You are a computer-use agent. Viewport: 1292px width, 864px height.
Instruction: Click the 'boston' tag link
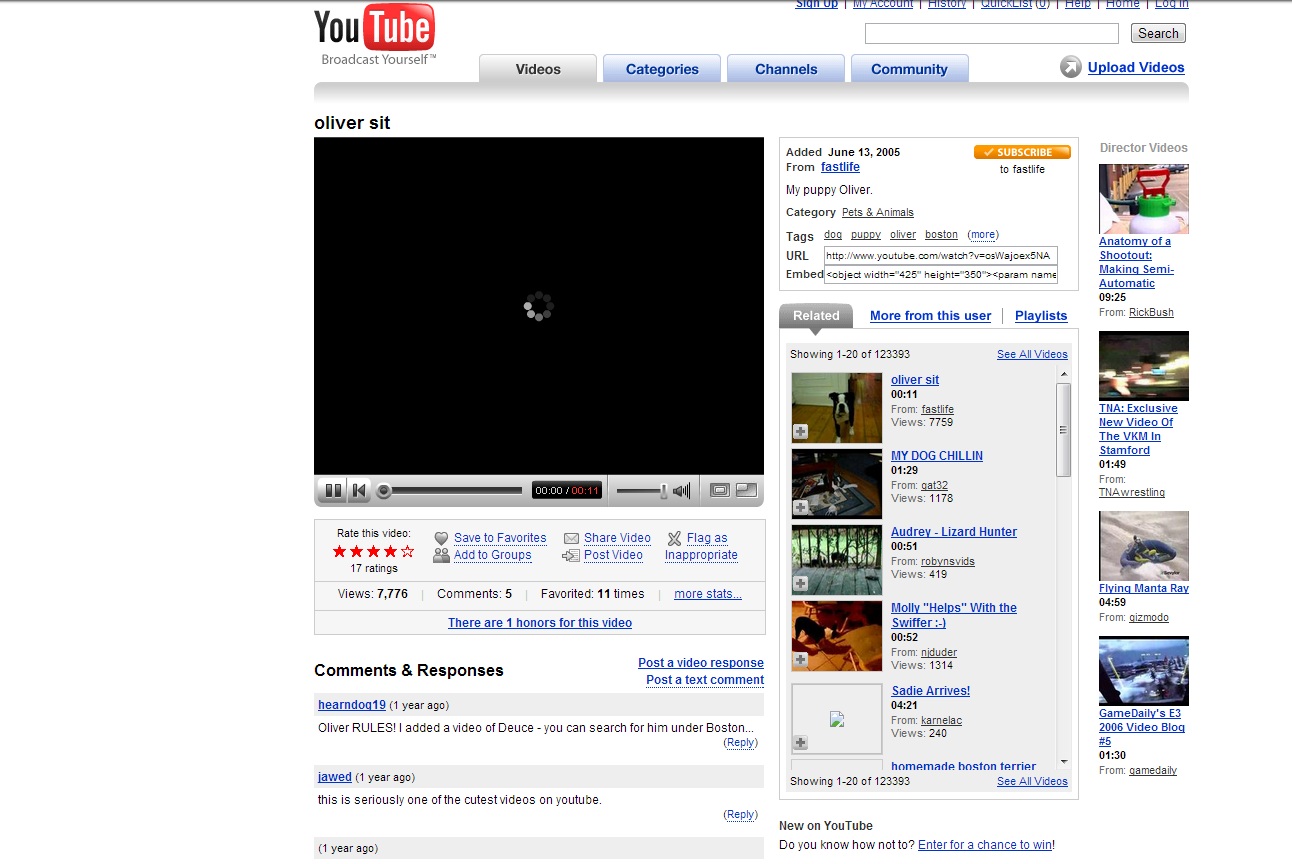pos(941,235)
